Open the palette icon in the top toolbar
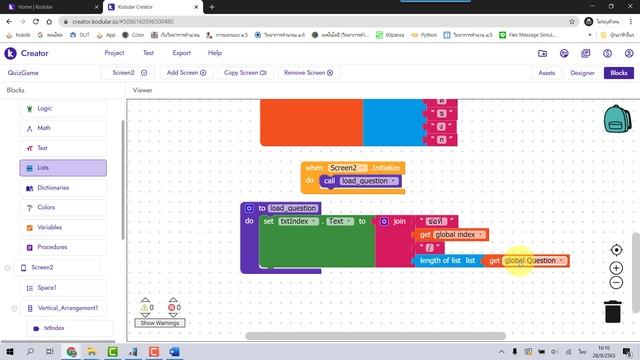This screenshot has width=640, height=360. click(x=564, y=53)
